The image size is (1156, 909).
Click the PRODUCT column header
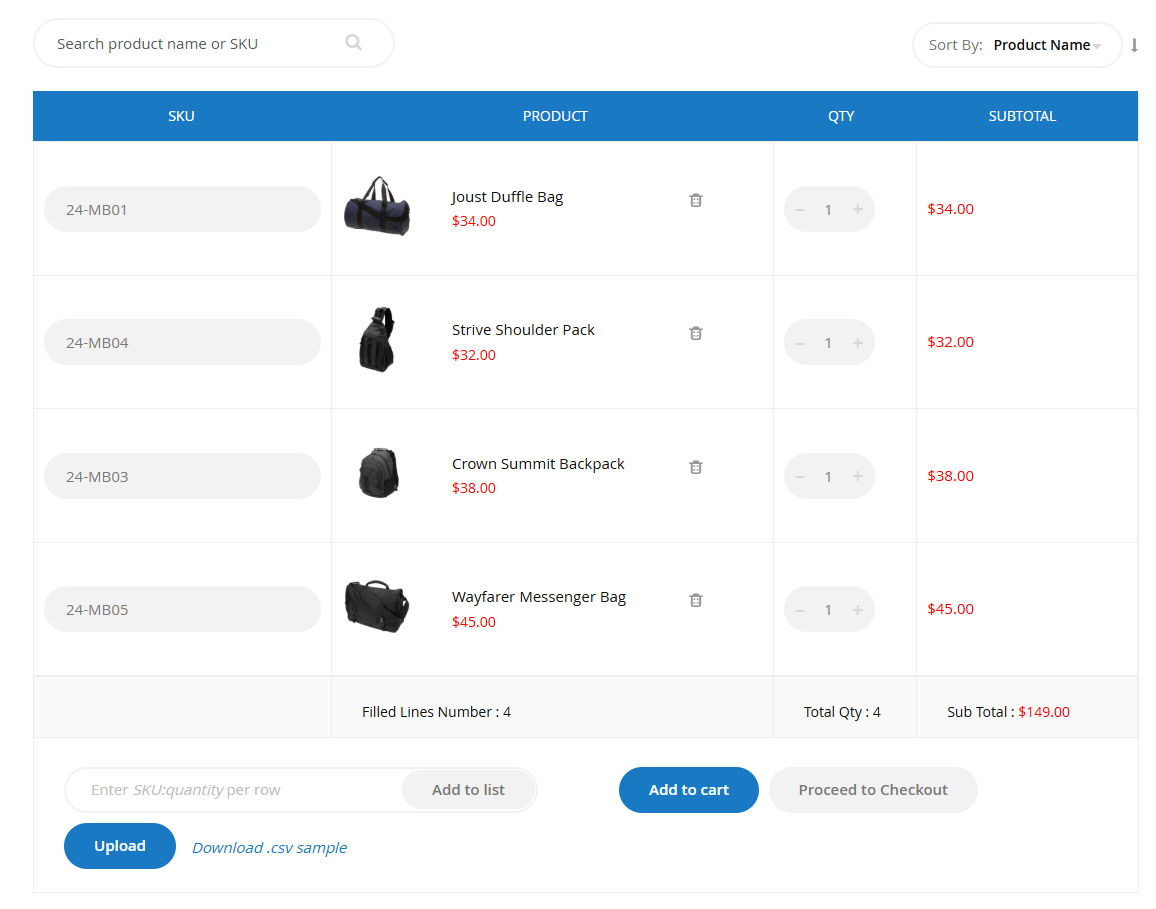pyautogui.click(x=555, y=116)
